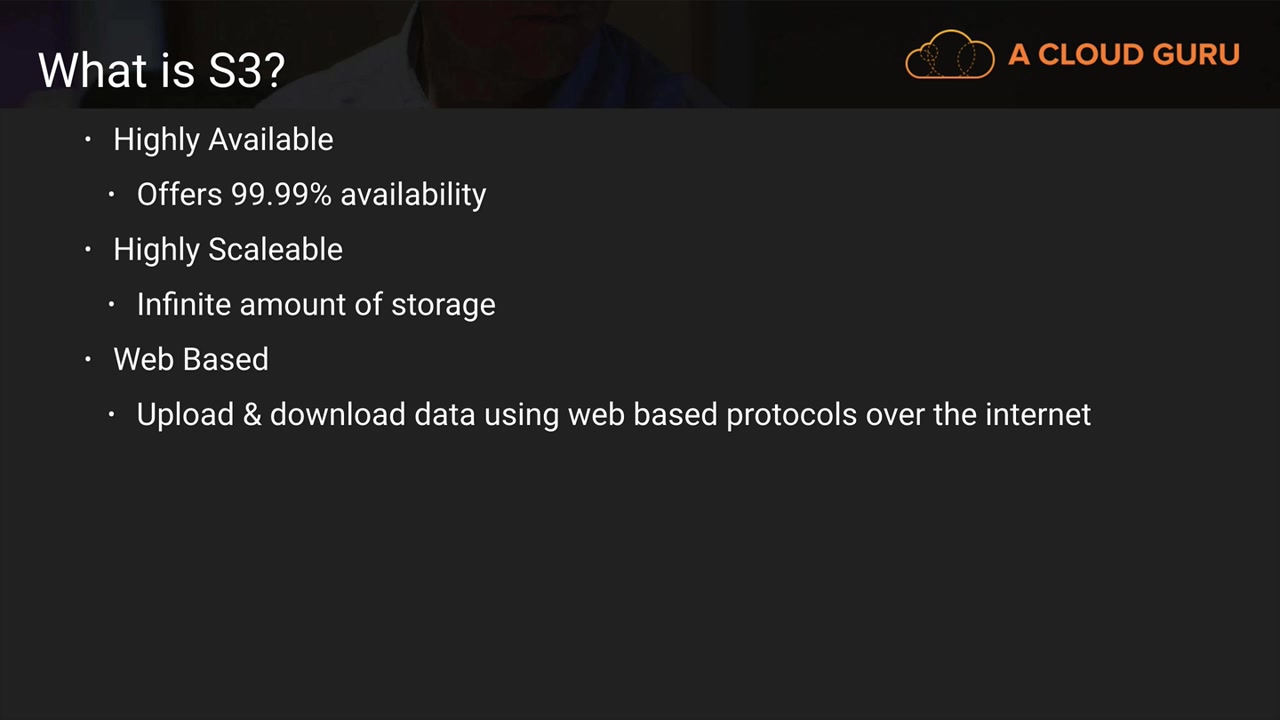This screenshot has height=720, width=1280.
Task: Click the A Cloud Guru cloud logo icon
Action: [x=949, y=54]
